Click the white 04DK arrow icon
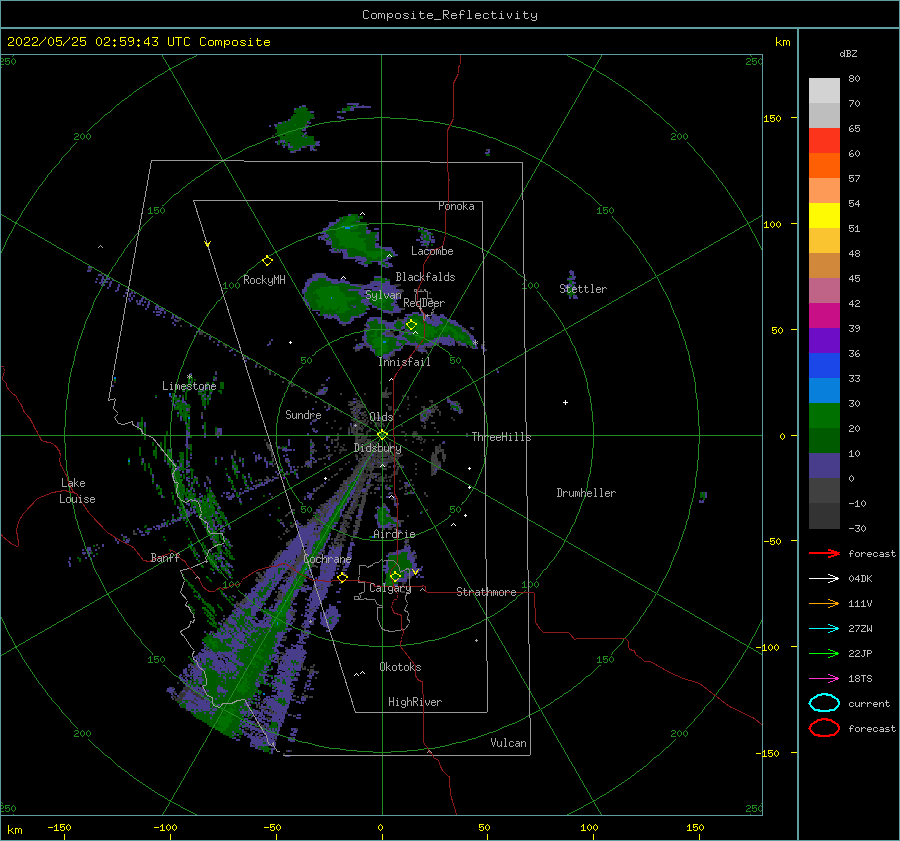The height and width of the screenshot is (841, 900). coord(824,579)
